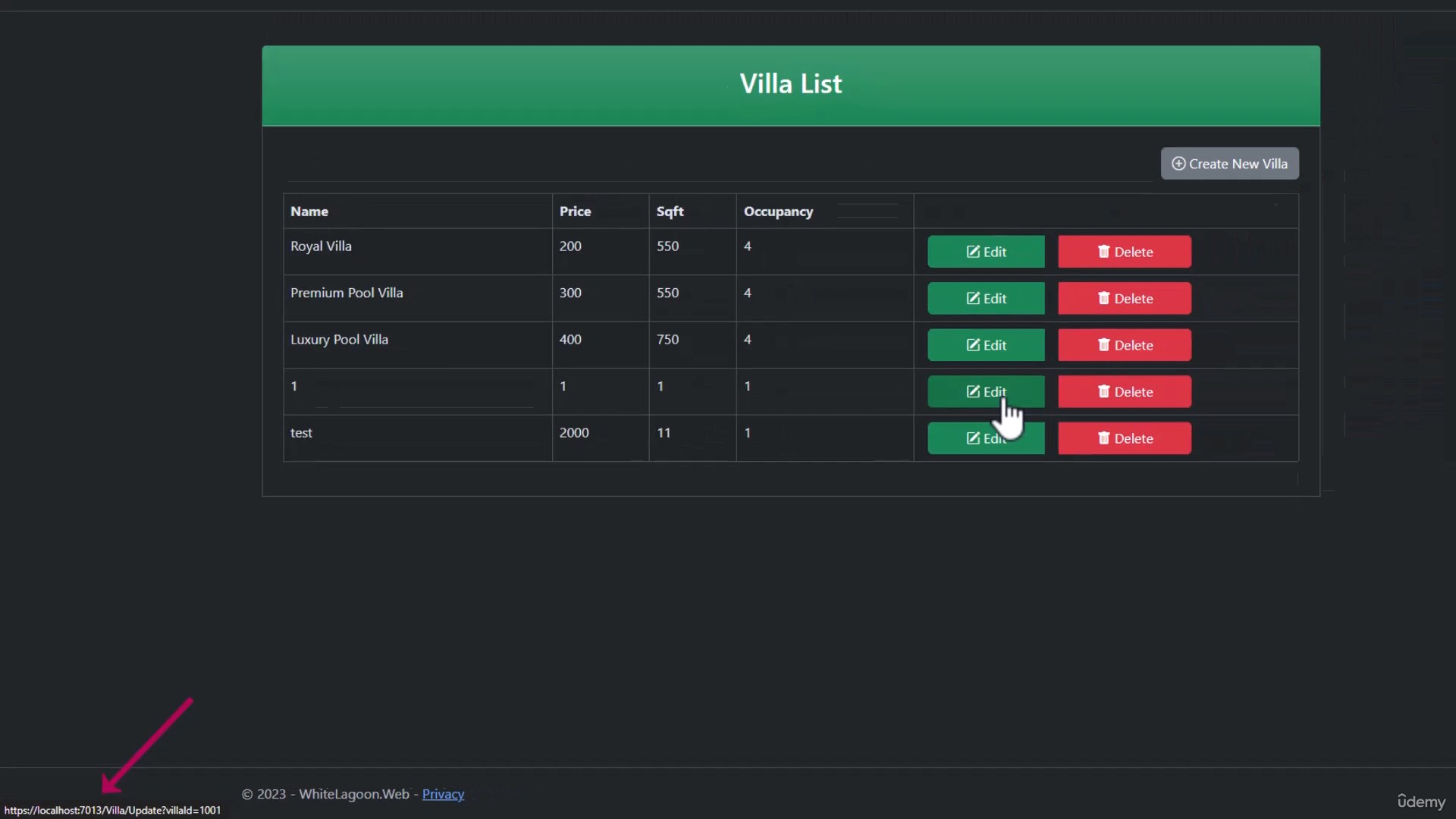Select the Royal Villa name cell

point(321,246)
